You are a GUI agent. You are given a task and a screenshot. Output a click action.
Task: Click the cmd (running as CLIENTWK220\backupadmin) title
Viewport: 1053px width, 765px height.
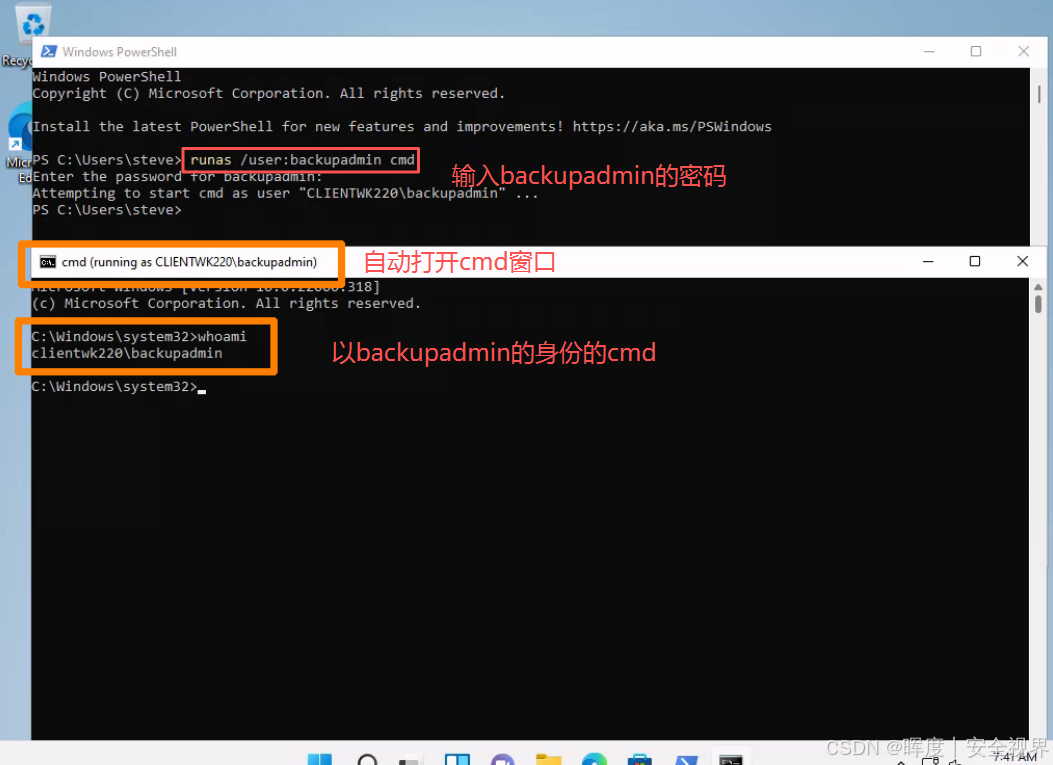click(189, 262)
